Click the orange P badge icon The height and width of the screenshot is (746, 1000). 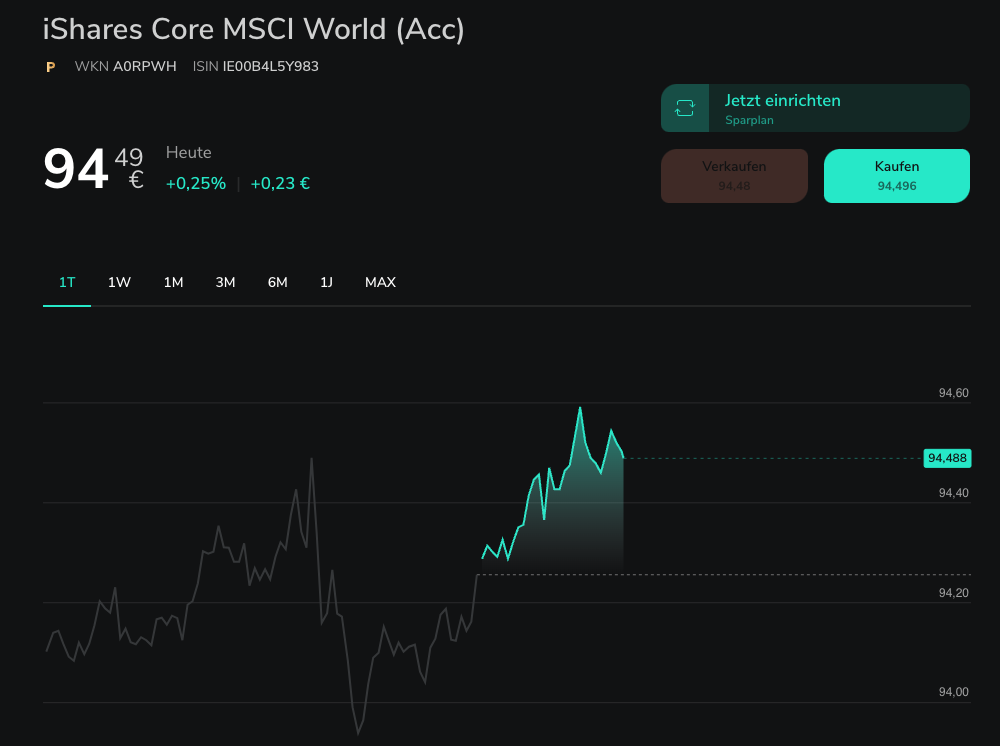(50, 67)
